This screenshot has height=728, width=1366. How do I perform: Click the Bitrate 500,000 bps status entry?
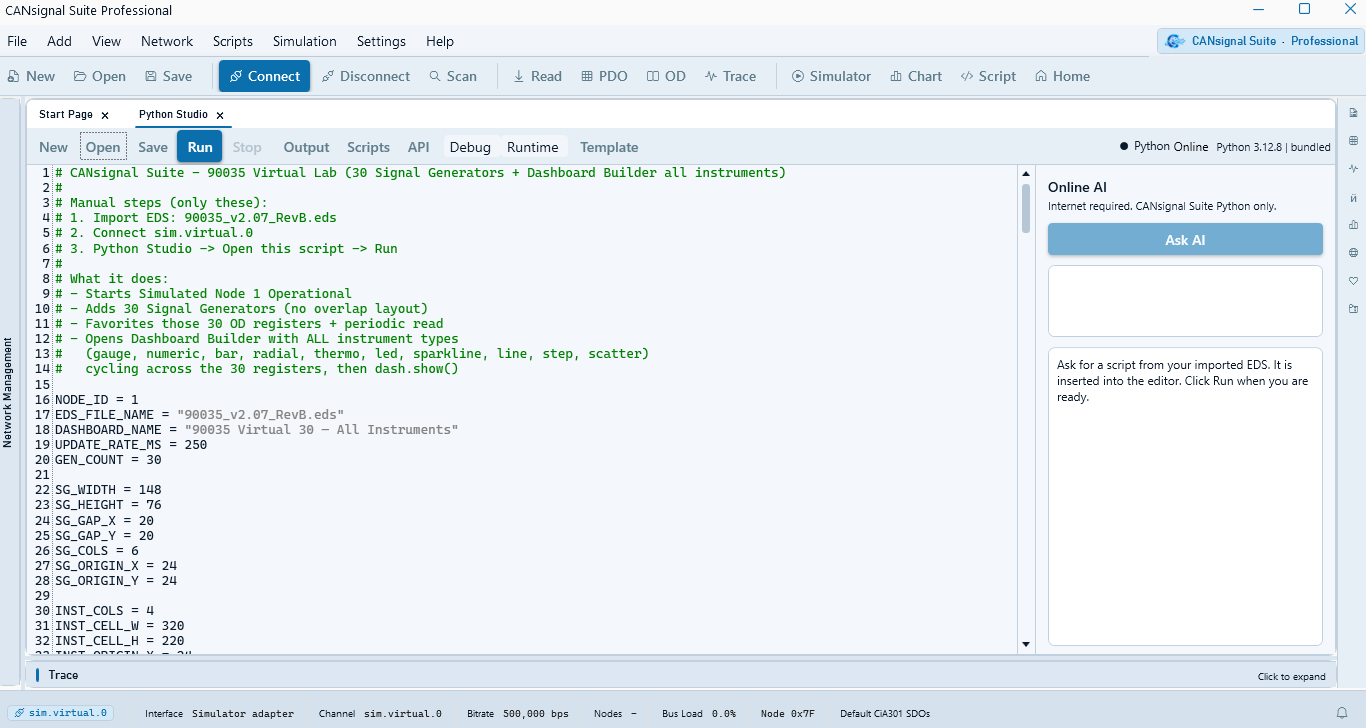click(x=518, y=714)
